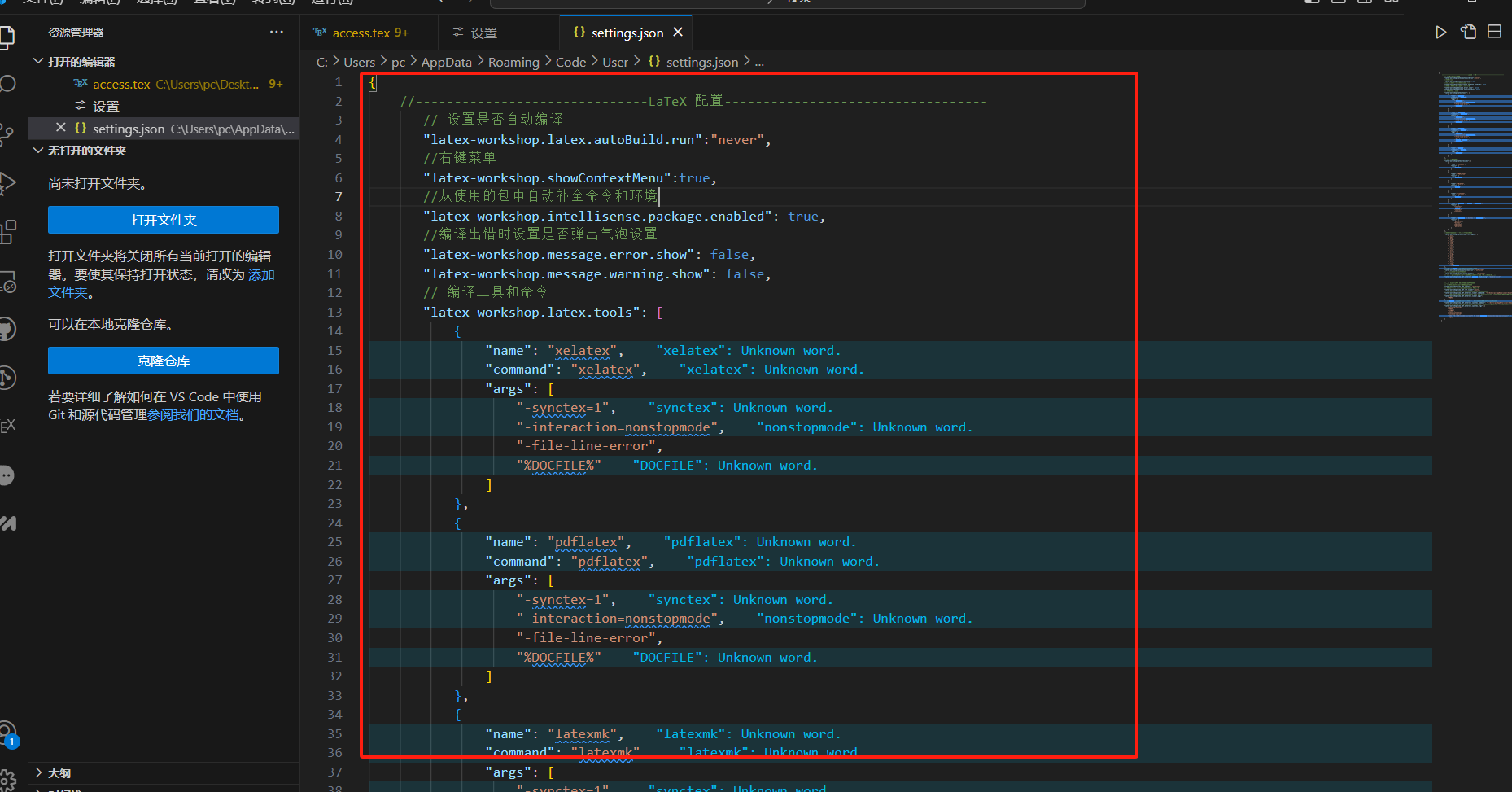
Task: Click the minimap code overview
Action: [1474, 195]
